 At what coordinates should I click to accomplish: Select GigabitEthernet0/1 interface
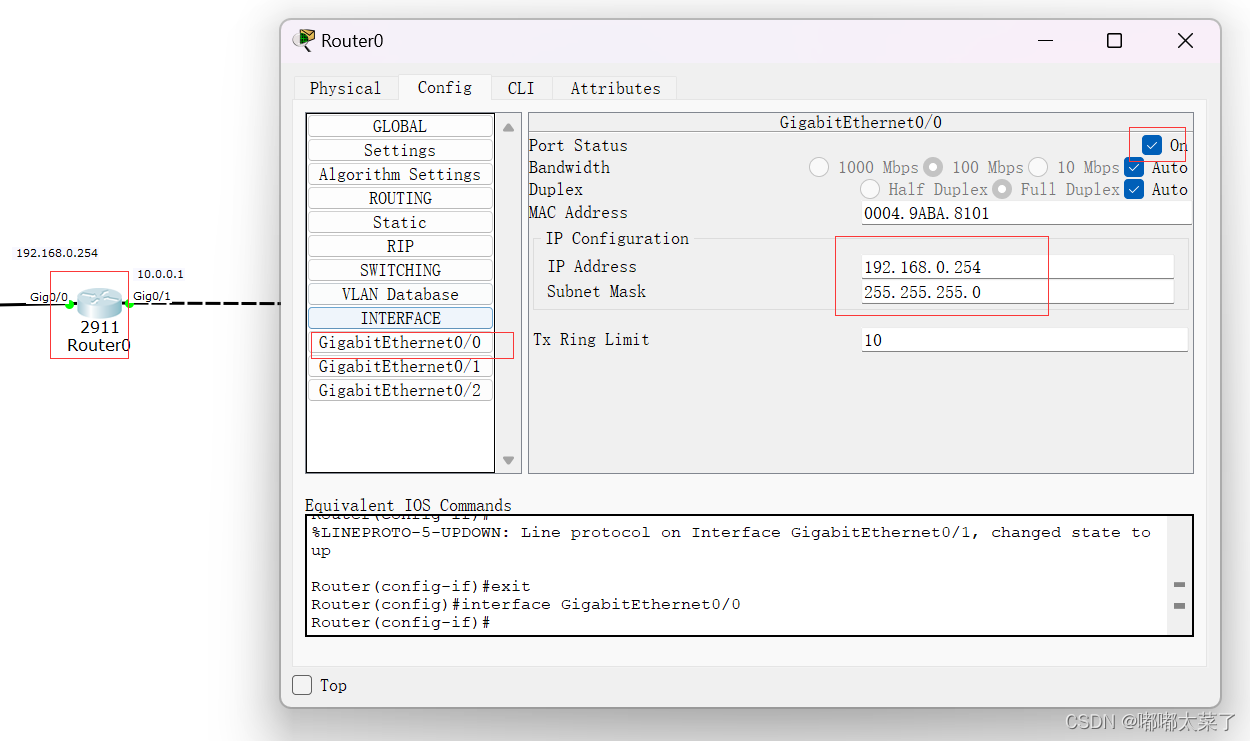coord(400,366)
